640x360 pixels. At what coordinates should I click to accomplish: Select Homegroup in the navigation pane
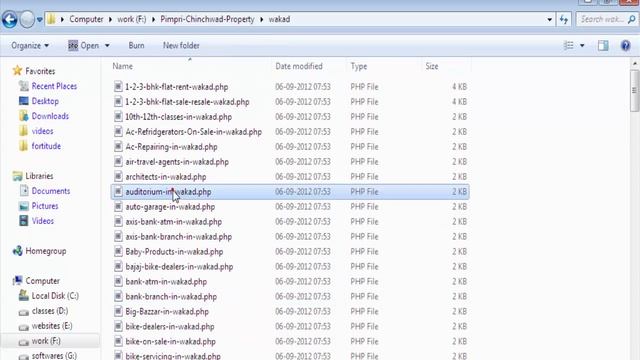46,251
